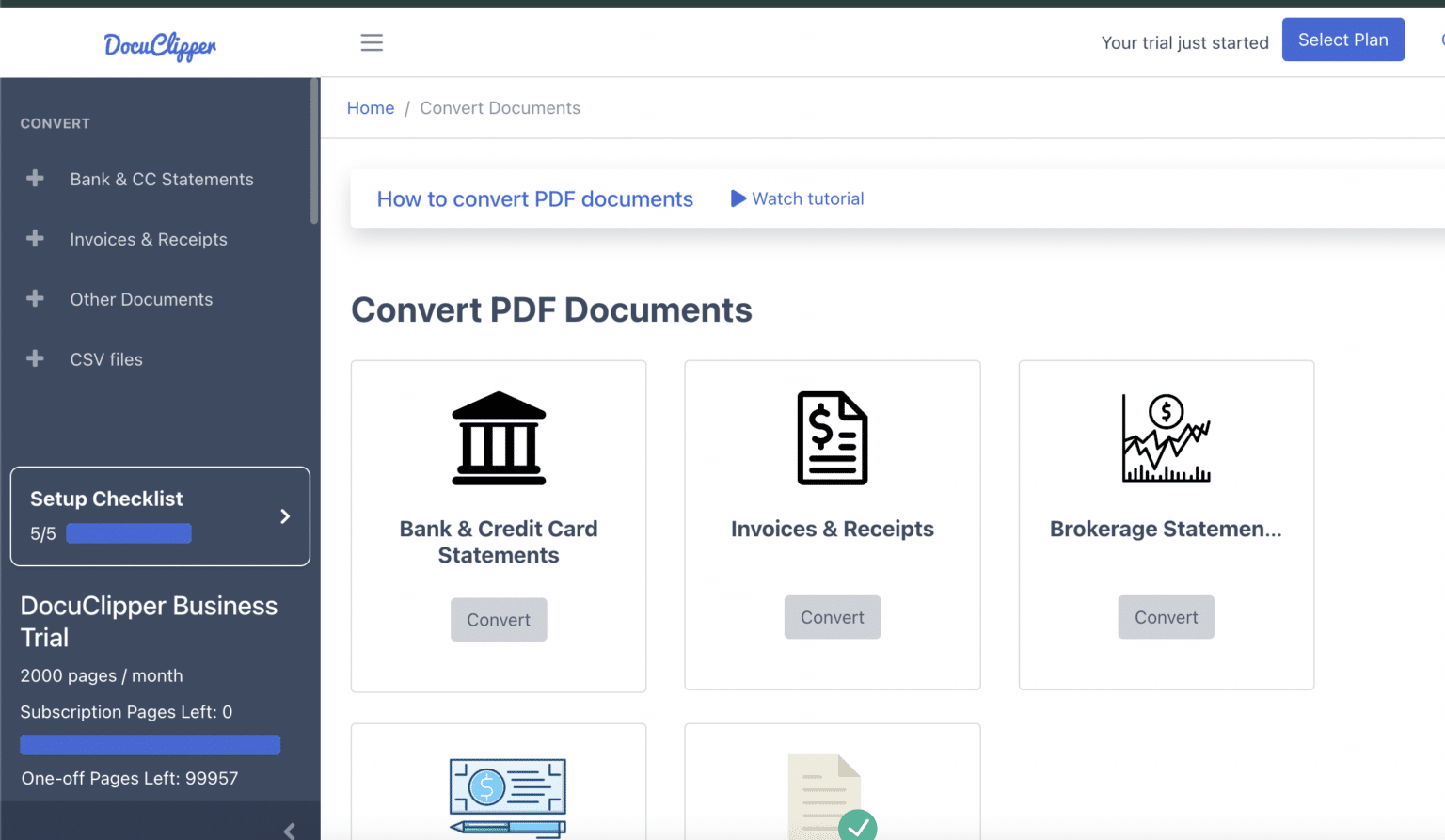Open the Home breadcrumb link

tap(371, 107)
